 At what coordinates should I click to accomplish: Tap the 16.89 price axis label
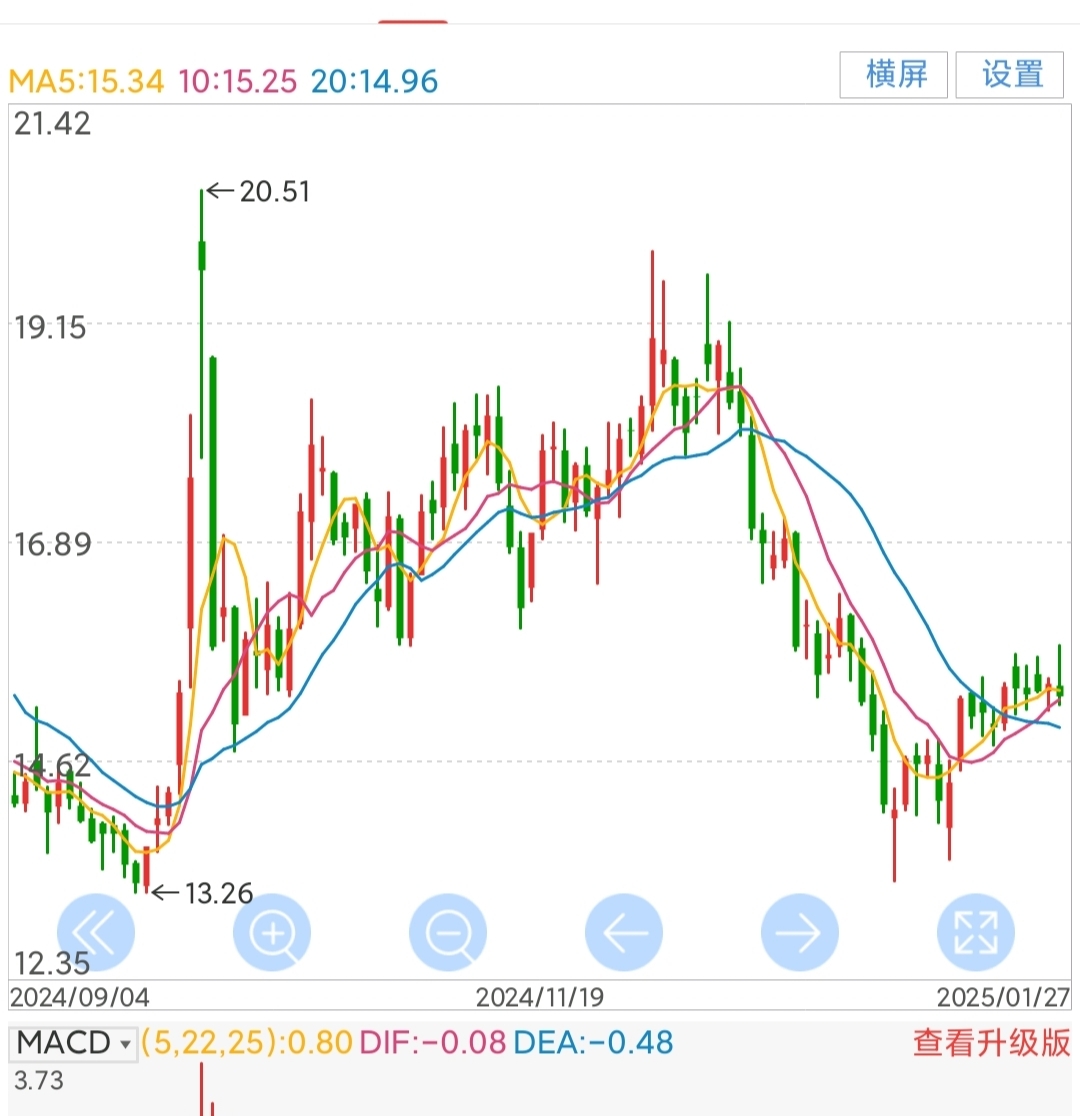53,545
